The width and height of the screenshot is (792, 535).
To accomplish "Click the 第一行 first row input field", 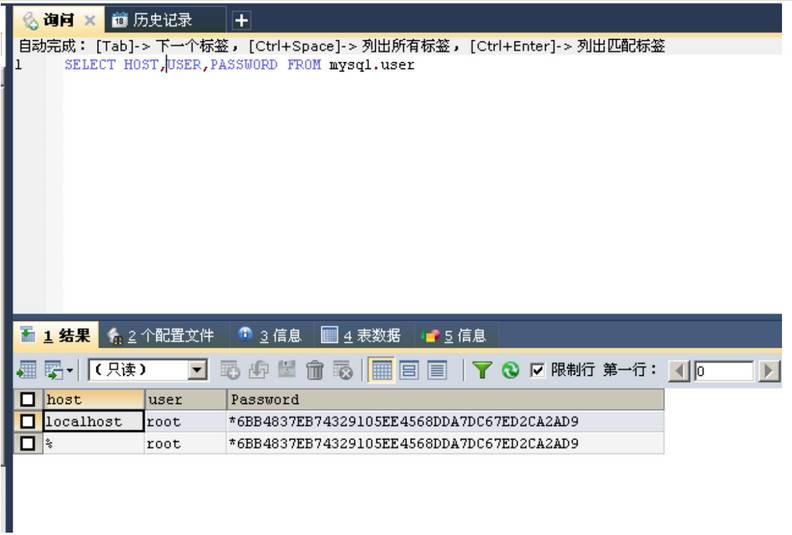I will (x=724, y=371).
